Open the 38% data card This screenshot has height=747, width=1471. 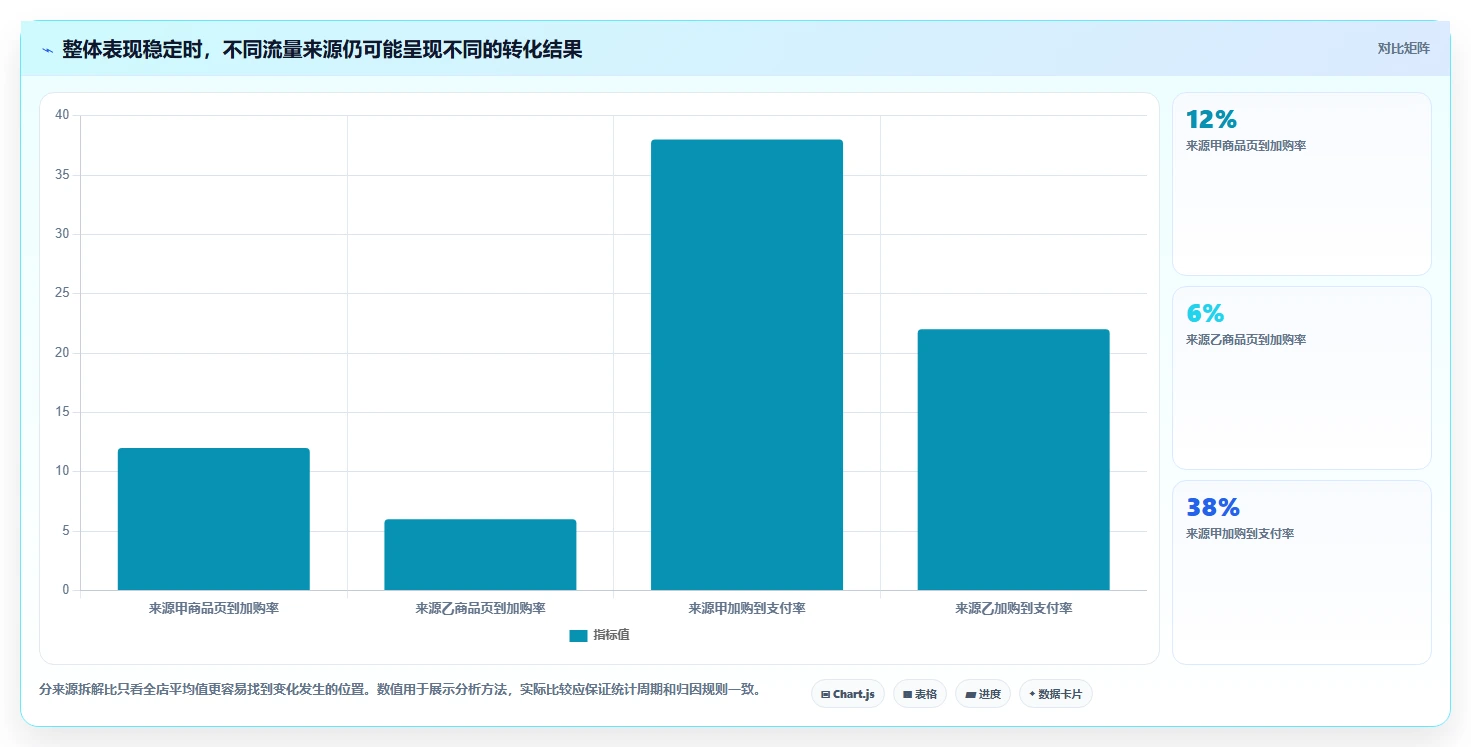point(1301,572)
